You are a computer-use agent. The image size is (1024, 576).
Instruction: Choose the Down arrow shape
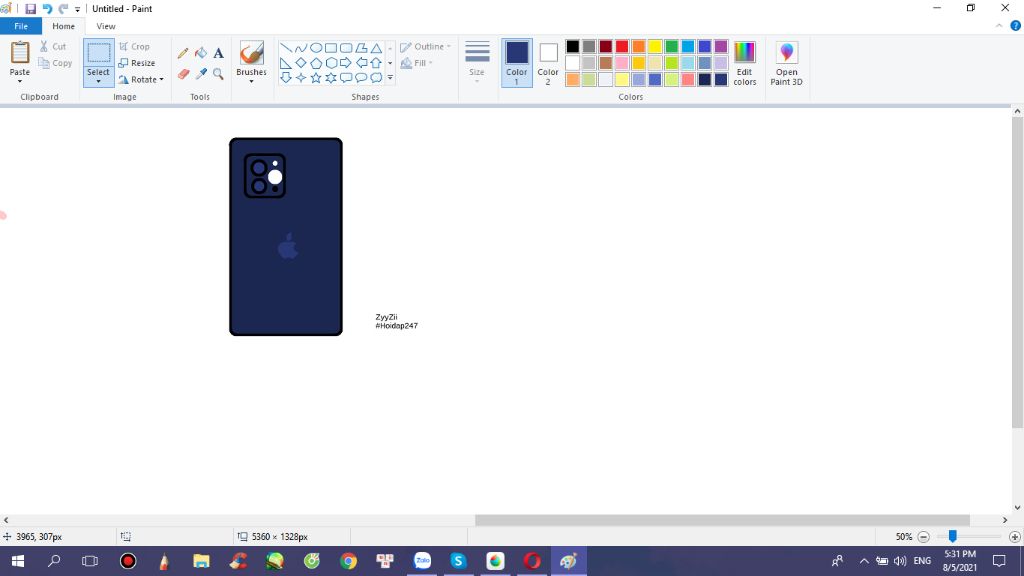[x=285, y=78]
